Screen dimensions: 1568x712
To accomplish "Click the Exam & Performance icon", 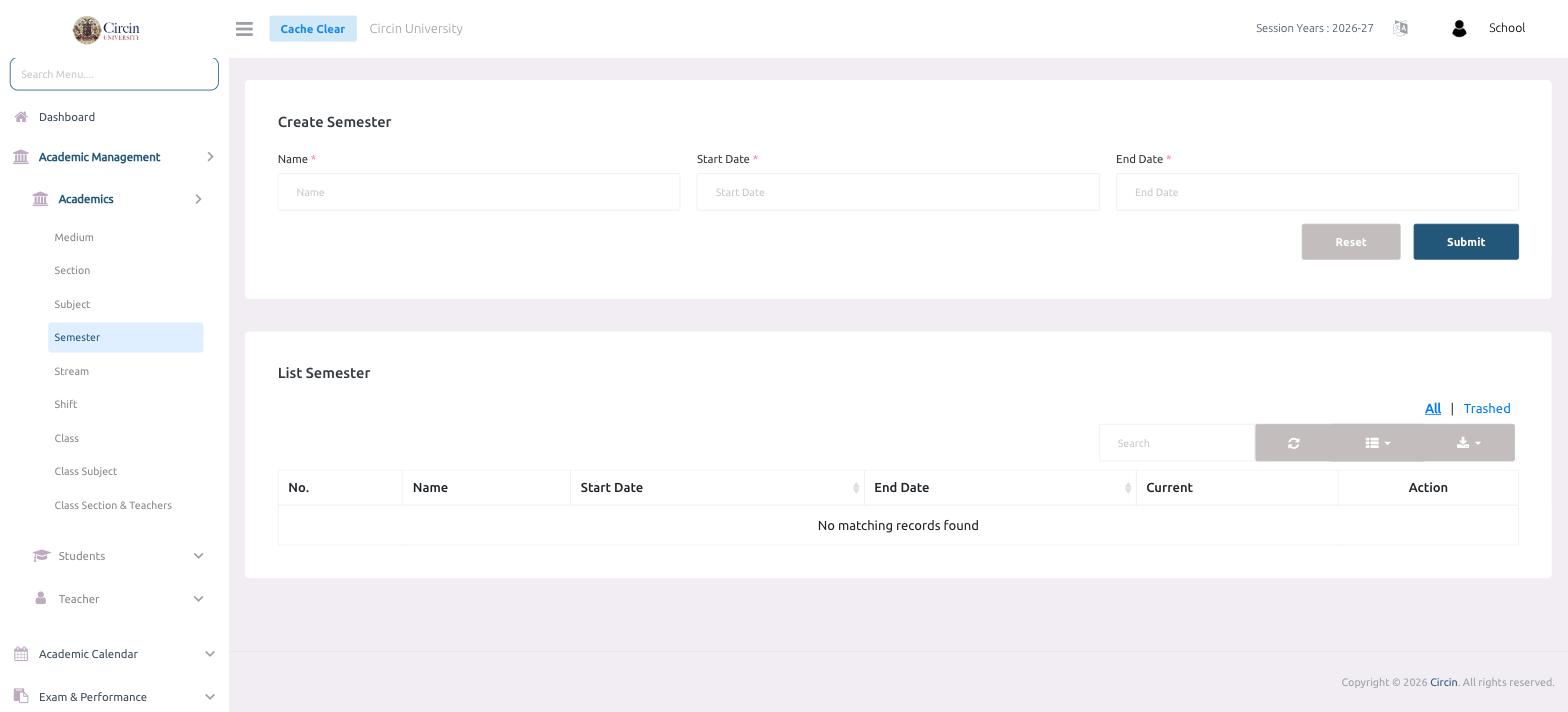I will (21, 697).
